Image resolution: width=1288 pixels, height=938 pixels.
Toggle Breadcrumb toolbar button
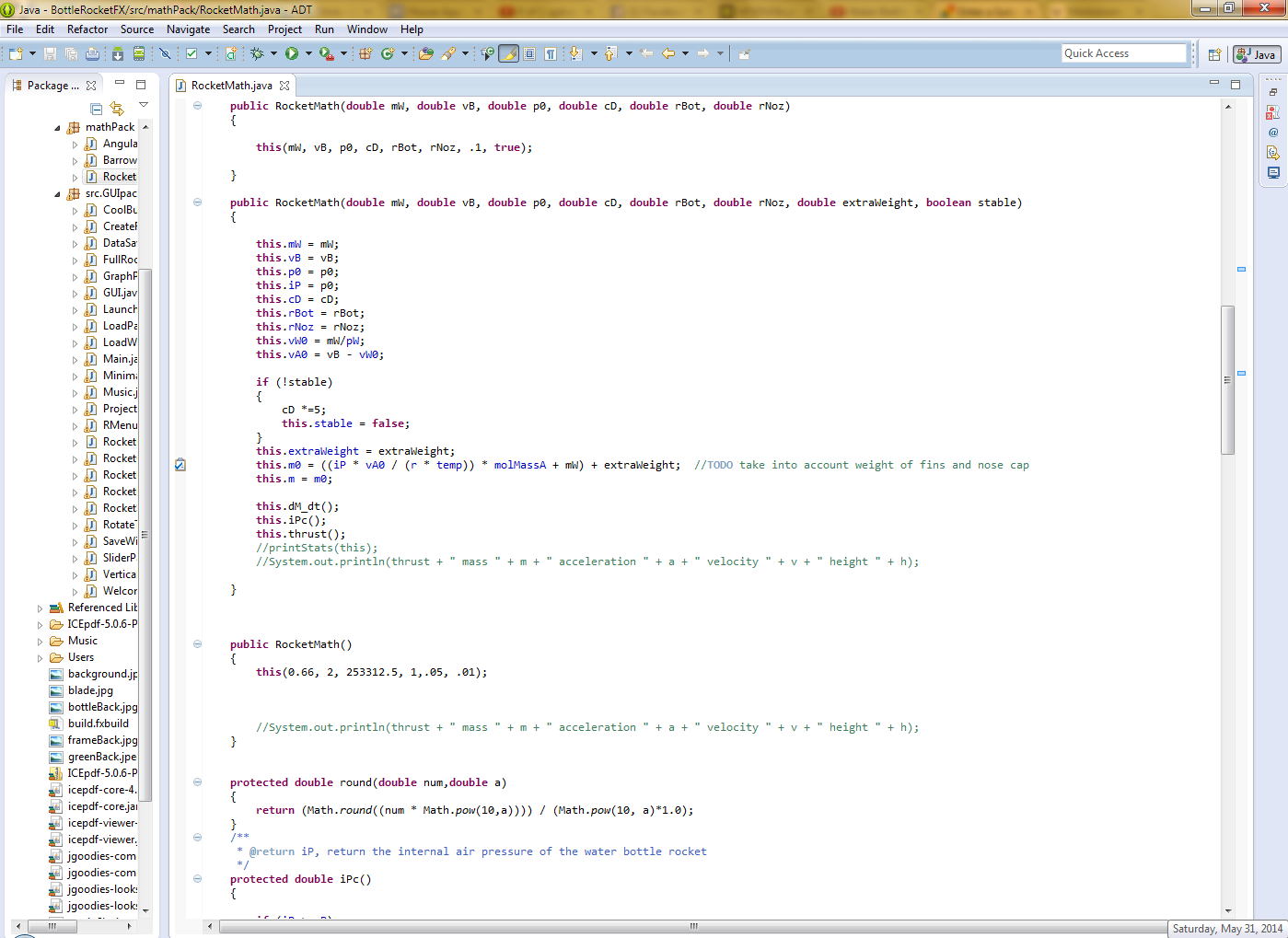click(488, 53)
